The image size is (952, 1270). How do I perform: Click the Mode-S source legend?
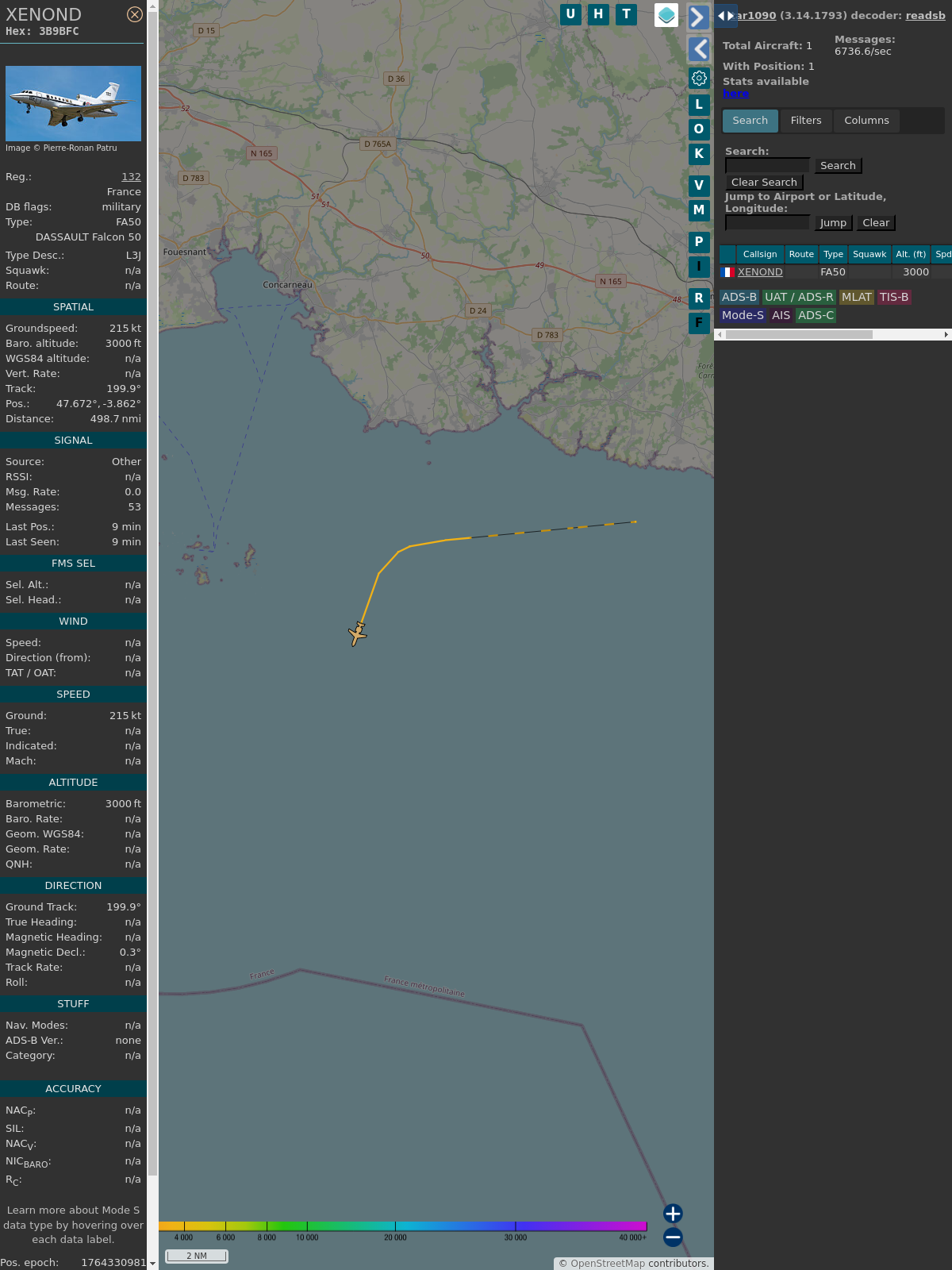(743, 315)
